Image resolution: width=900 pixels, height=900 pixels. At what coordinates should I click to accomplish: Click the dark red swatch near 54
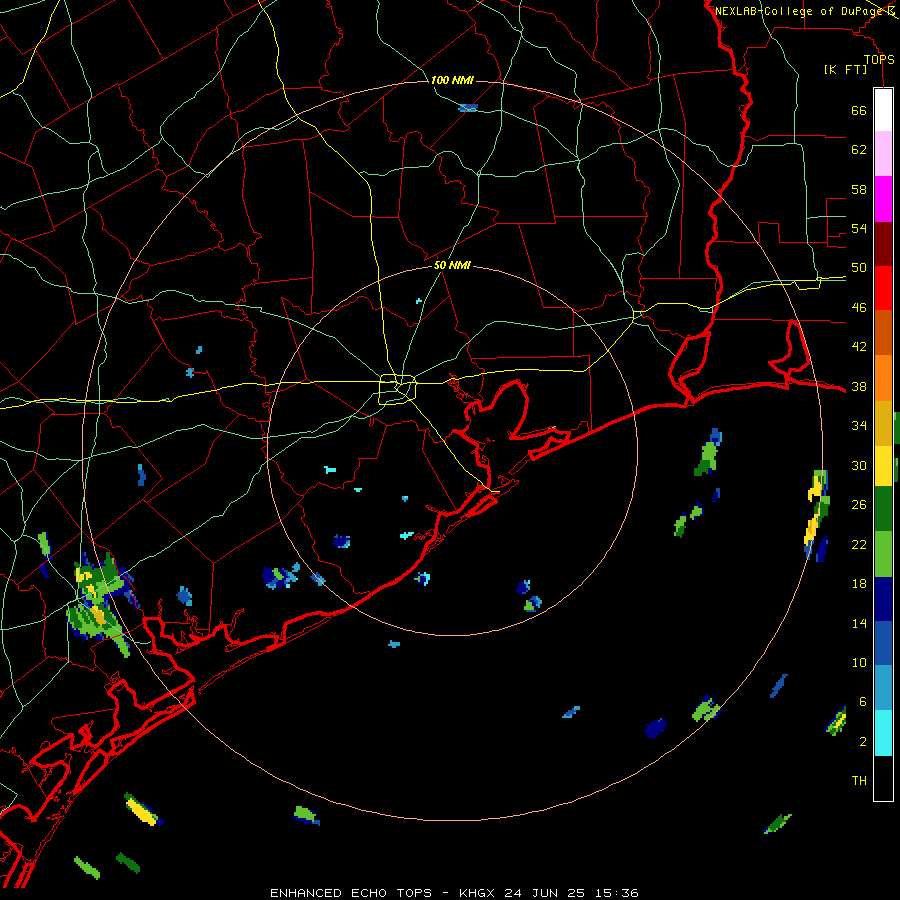pos(883,244)
